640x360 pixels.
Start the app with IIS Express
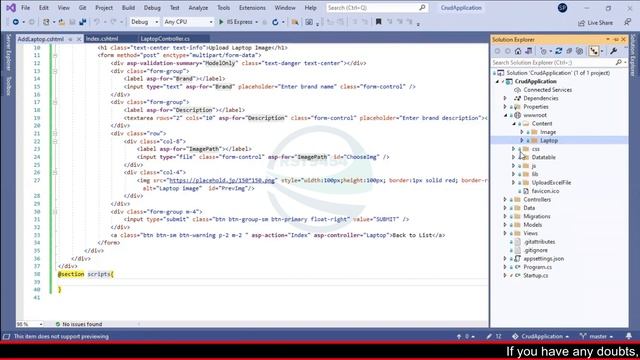click(236, 22)
